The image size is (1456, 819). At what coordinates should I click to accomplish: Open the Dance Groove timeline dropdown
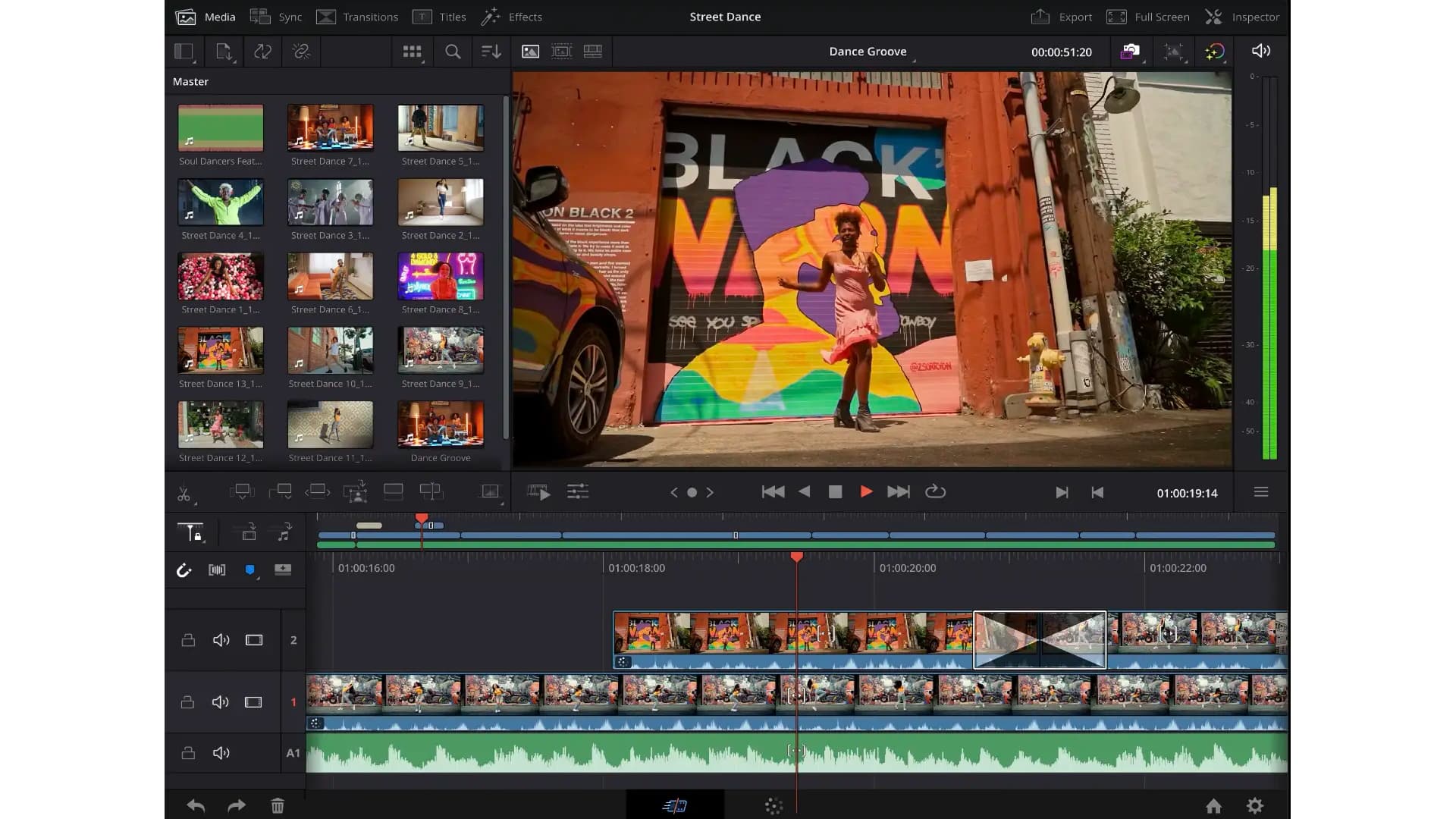coord(868,51)
